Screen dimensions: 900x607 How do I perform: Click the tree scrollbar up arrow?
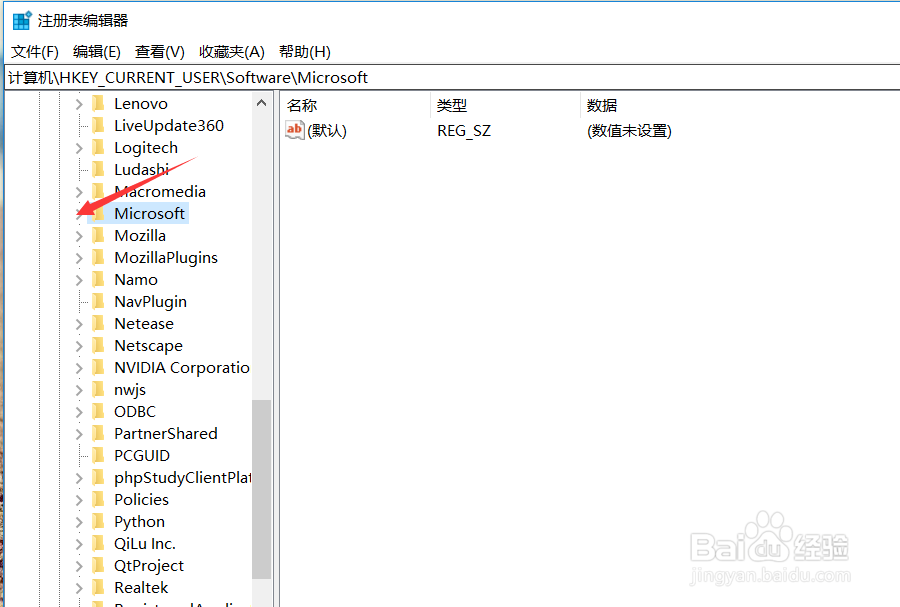tap(261, 102)
